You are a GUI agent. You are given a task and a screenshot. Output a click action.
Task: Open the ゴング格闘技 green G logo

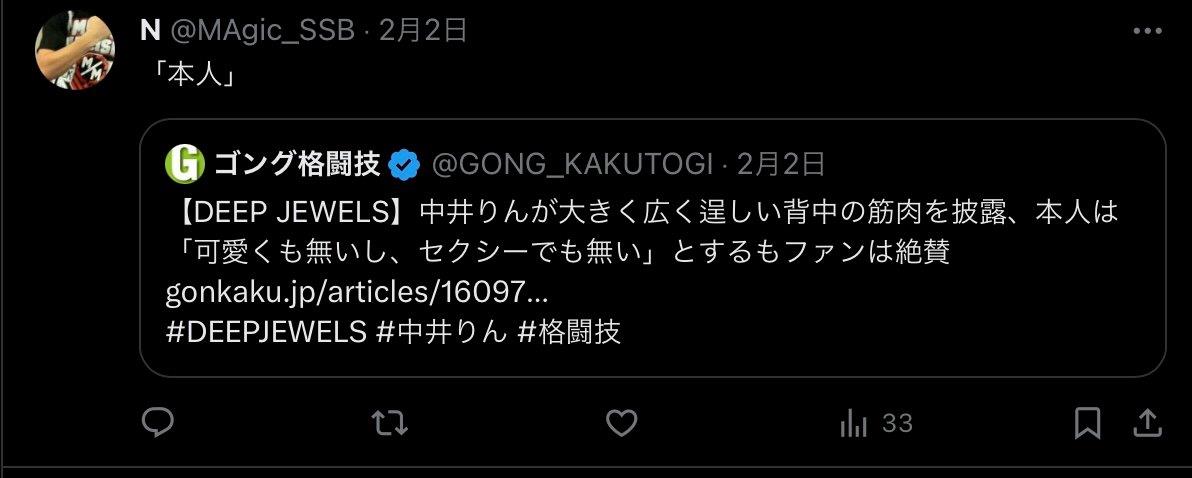(185, 164)
